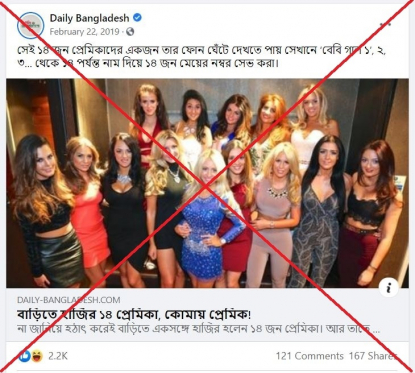The image size is (415, 373).
Task: Click the blue Like reaction icon
Action: pyautogui.click(x=24, y=356)
